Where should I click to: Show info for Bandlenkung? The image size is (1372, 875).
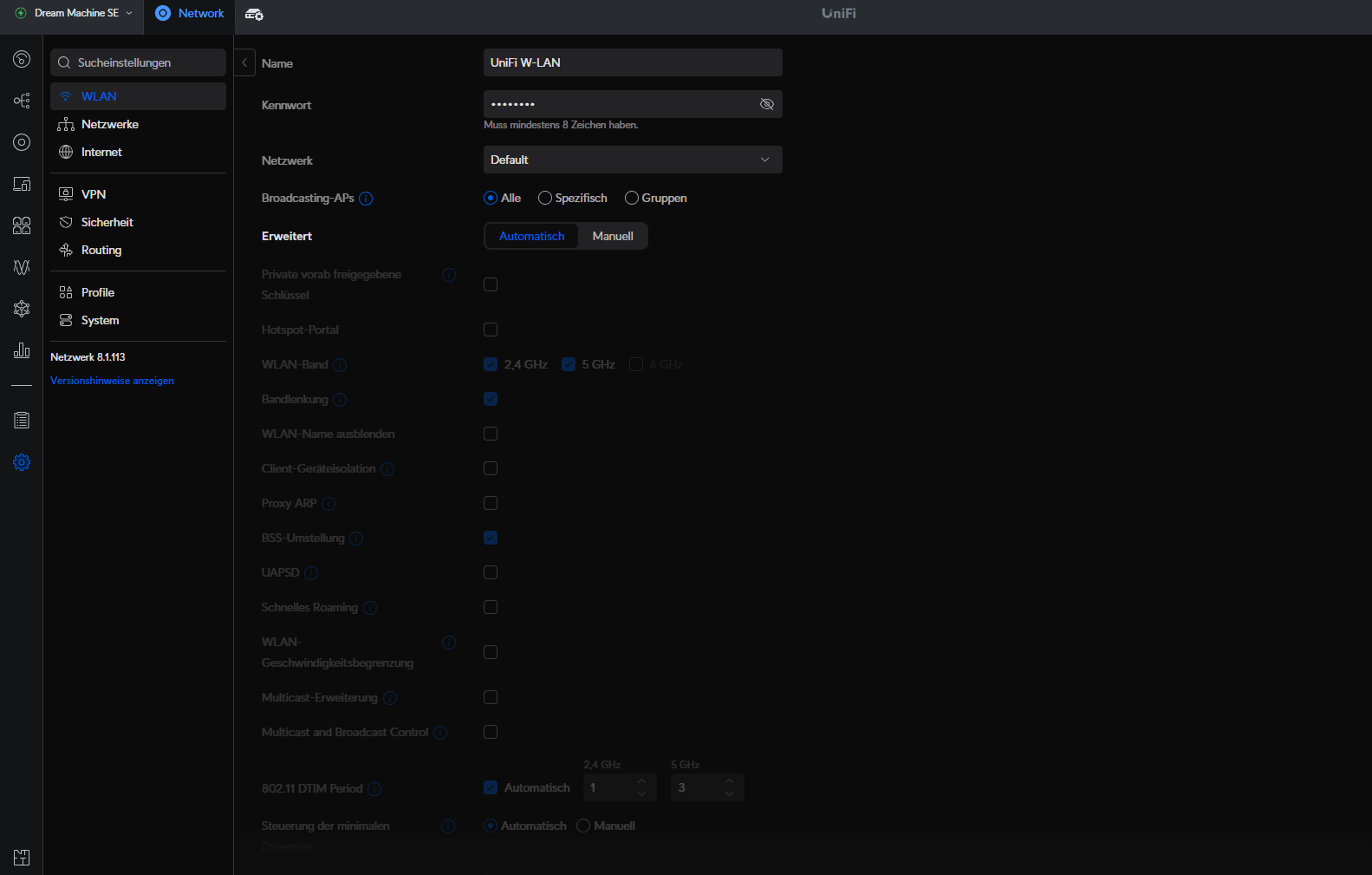(340, 400)
